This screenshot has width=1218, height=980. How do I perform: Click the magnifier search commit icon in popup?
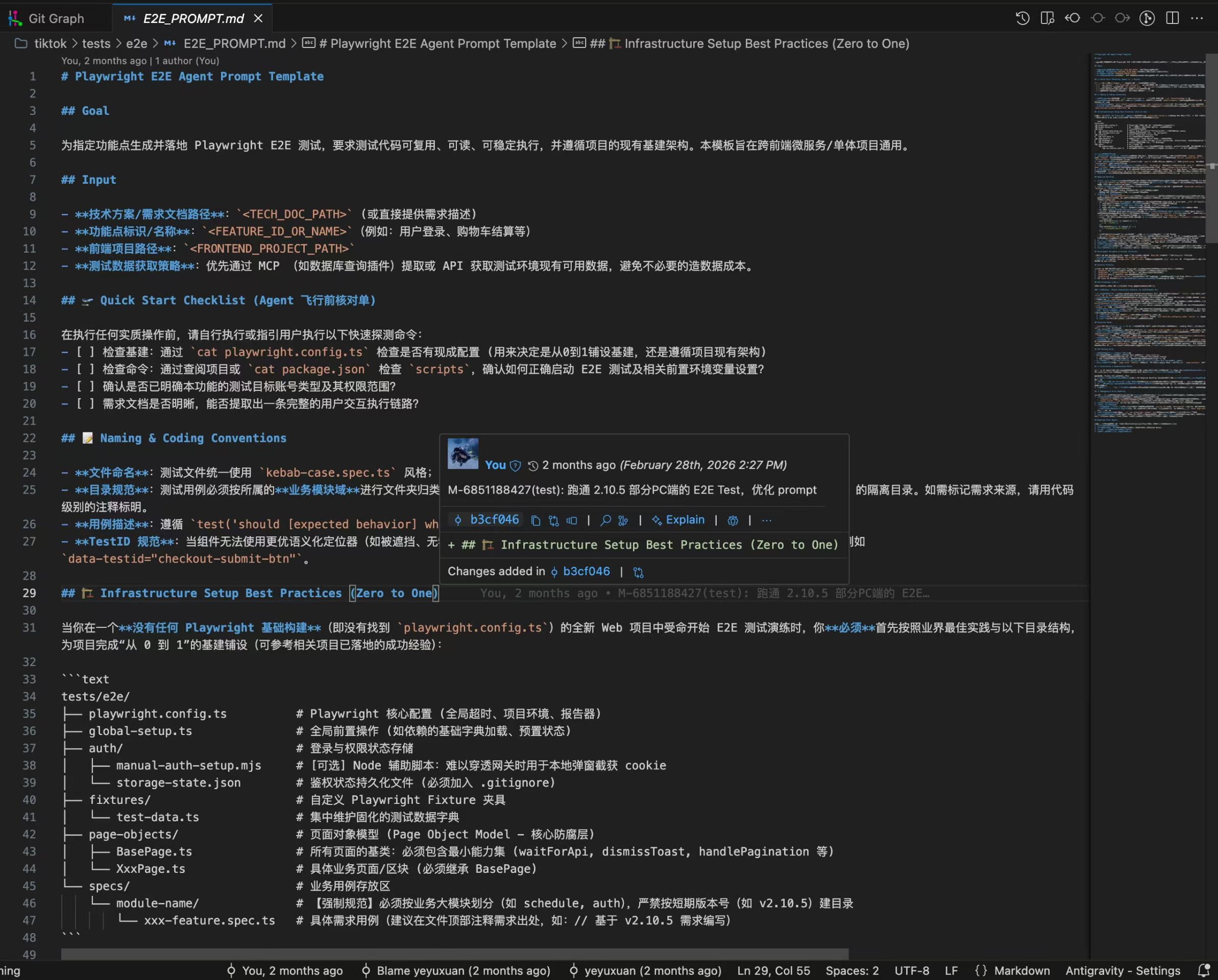(605, 520)
